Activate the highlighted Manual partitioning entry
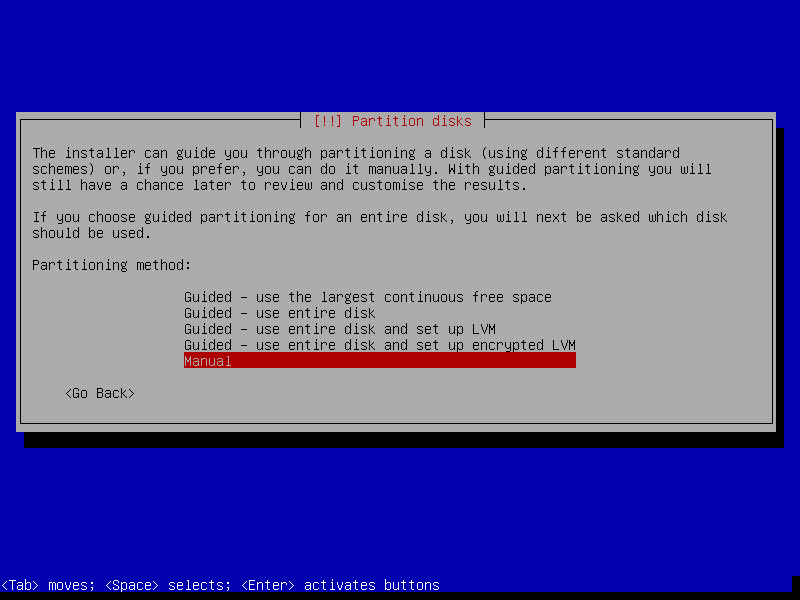 (380, 361)
